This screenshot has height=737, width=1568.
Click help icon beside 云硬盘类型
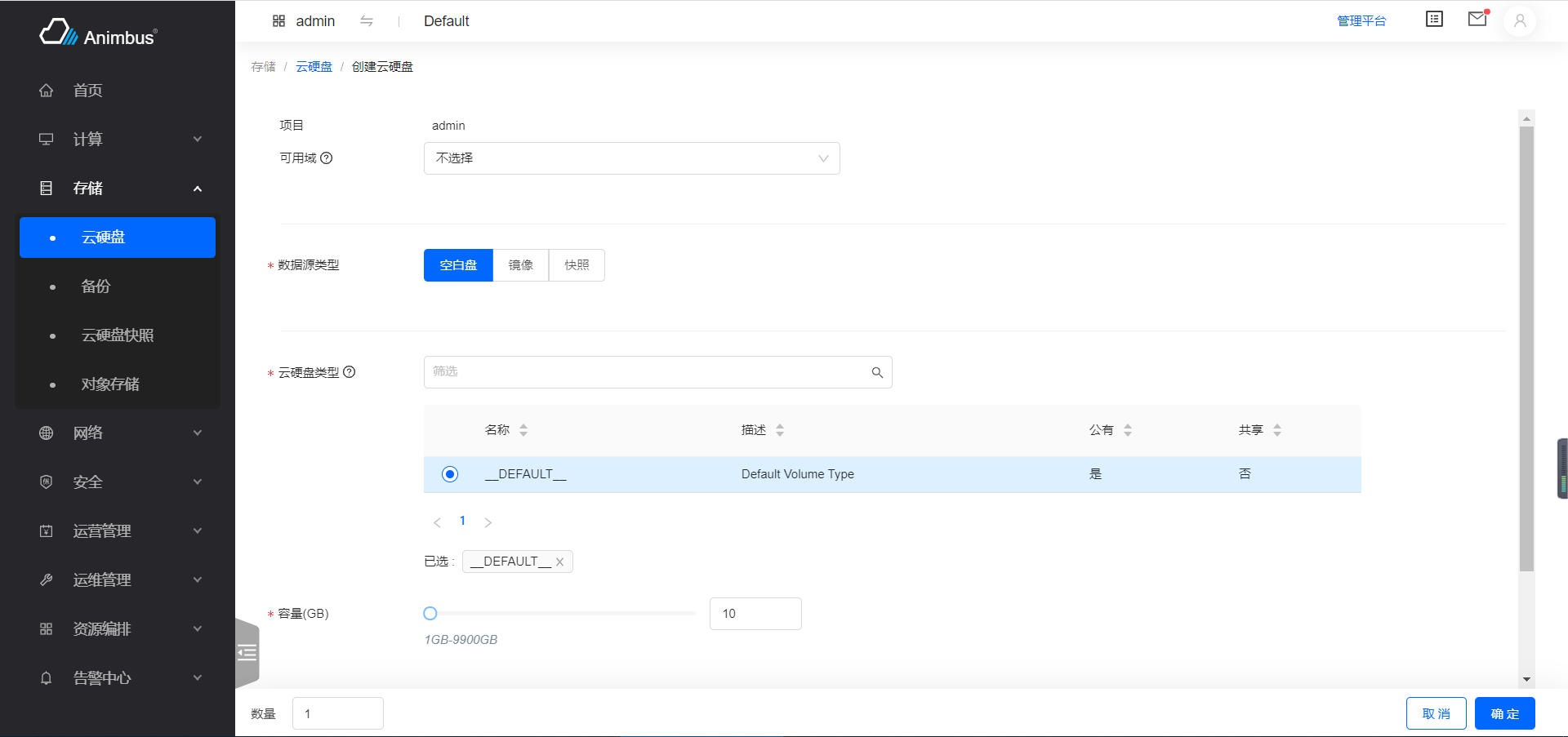[x=350, y=372]
